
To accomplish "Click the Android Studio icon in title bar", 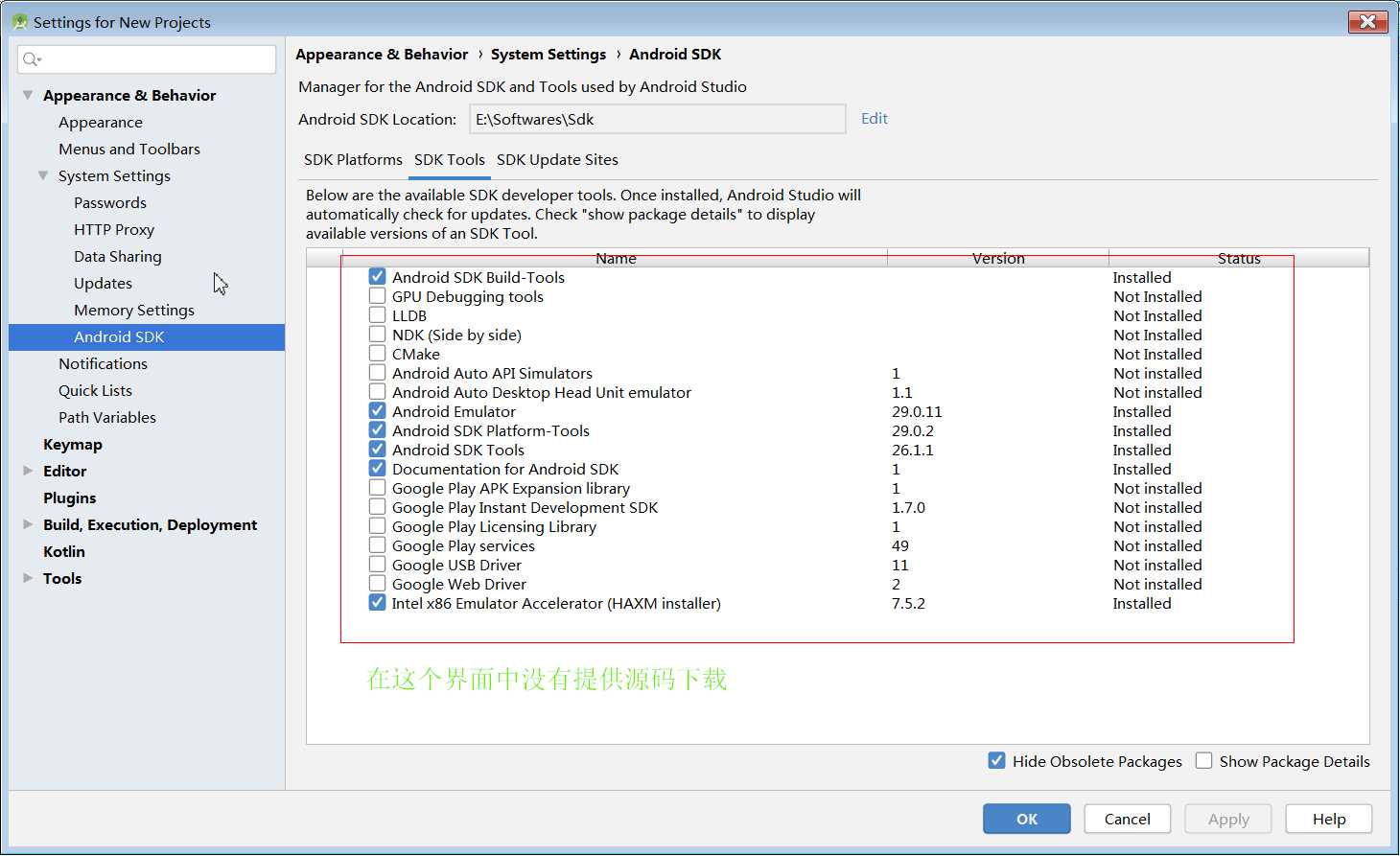I will [x=19, y=21].
